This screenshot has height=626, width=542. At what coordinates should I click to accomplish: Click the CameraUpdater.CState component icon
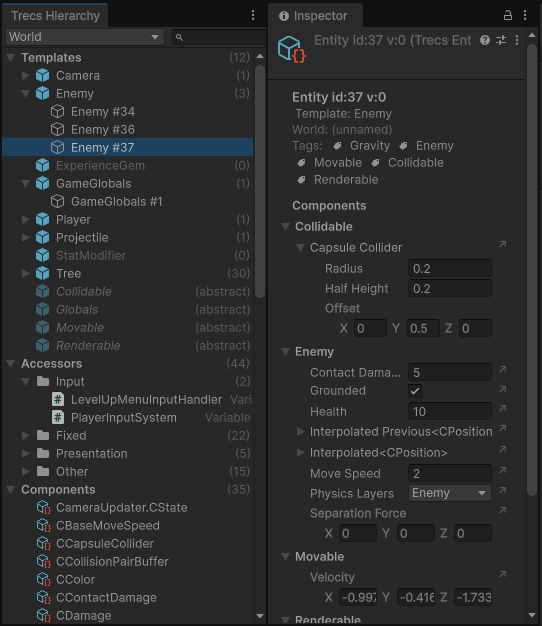(x=44, y=507)
